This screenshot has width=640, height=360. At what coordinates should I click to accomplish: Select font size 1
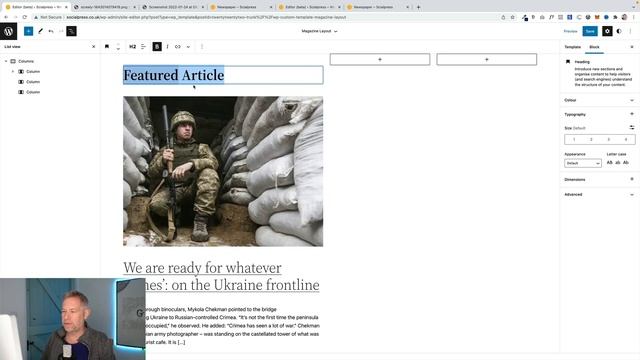pyautogui.click(x=573, y=140)
